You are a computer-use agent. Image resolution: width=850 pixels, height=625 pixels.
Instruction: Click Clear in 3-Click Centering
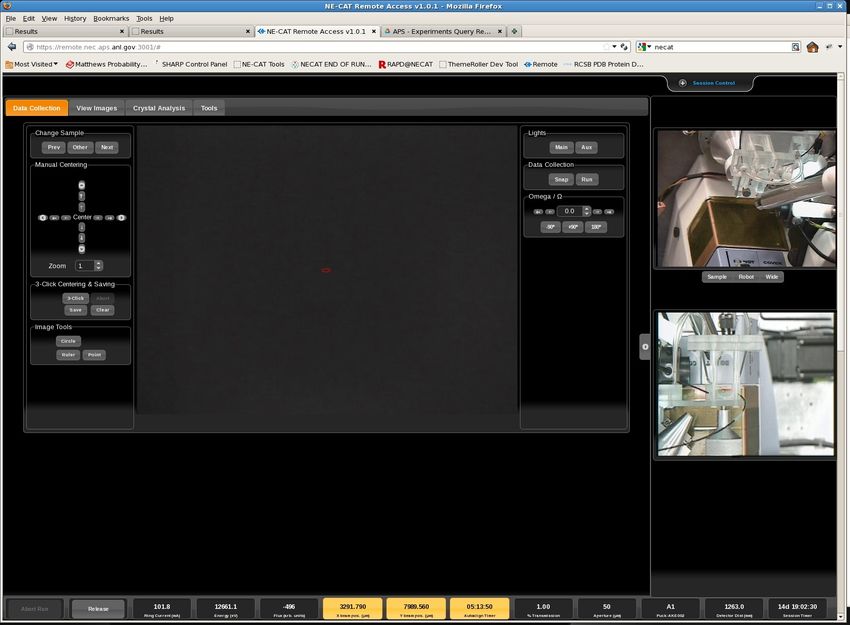[102, 310]
